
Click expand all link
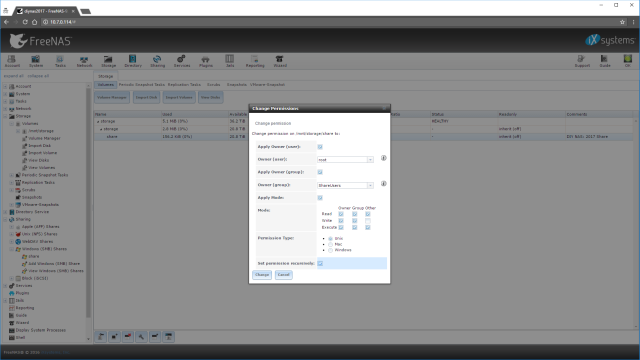(13, 76)
